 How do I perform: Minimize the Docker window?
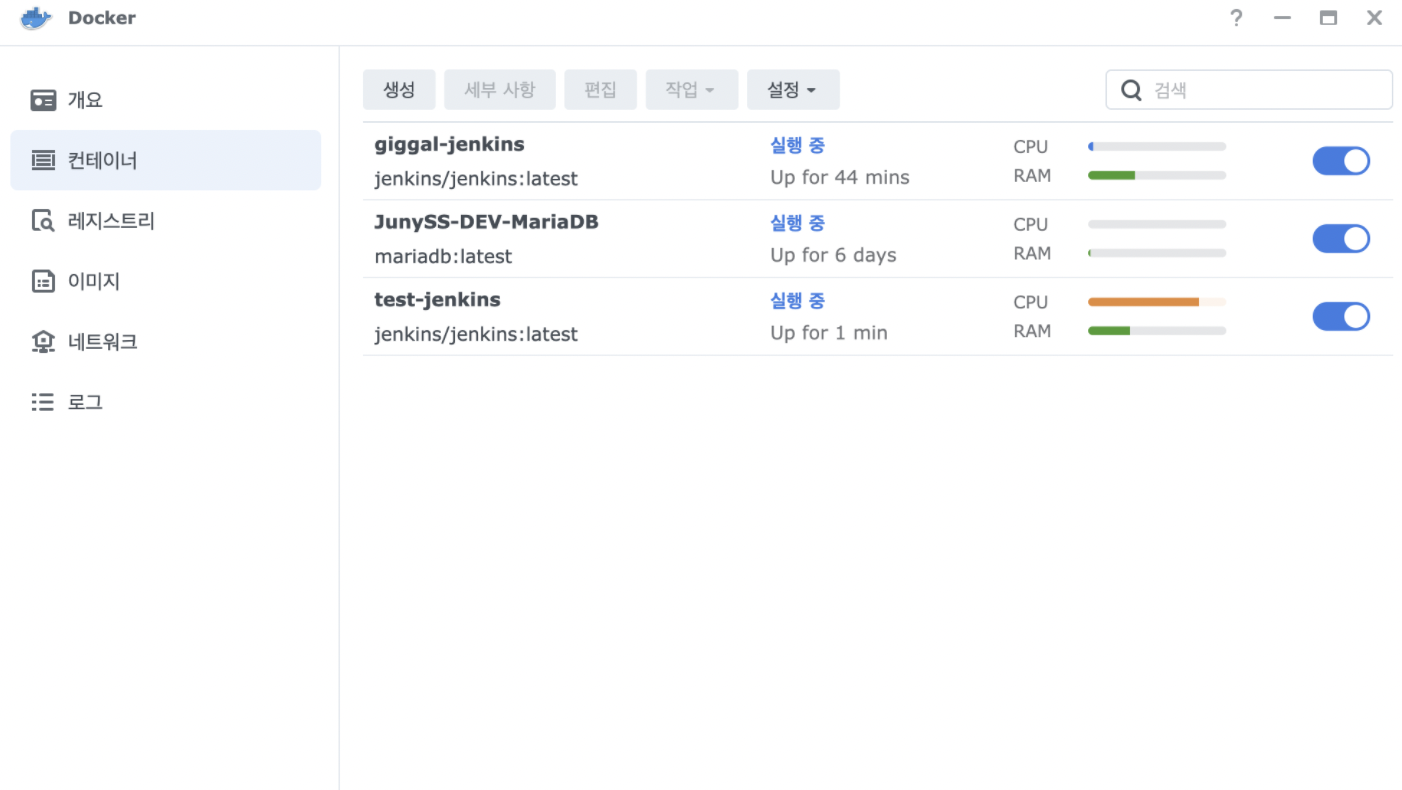1282,18
